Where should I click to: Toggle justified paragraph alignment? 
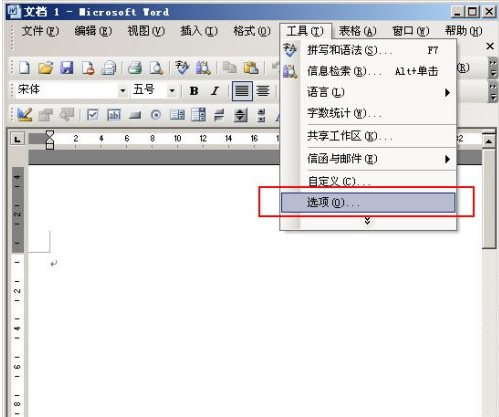tap(242, 91)
